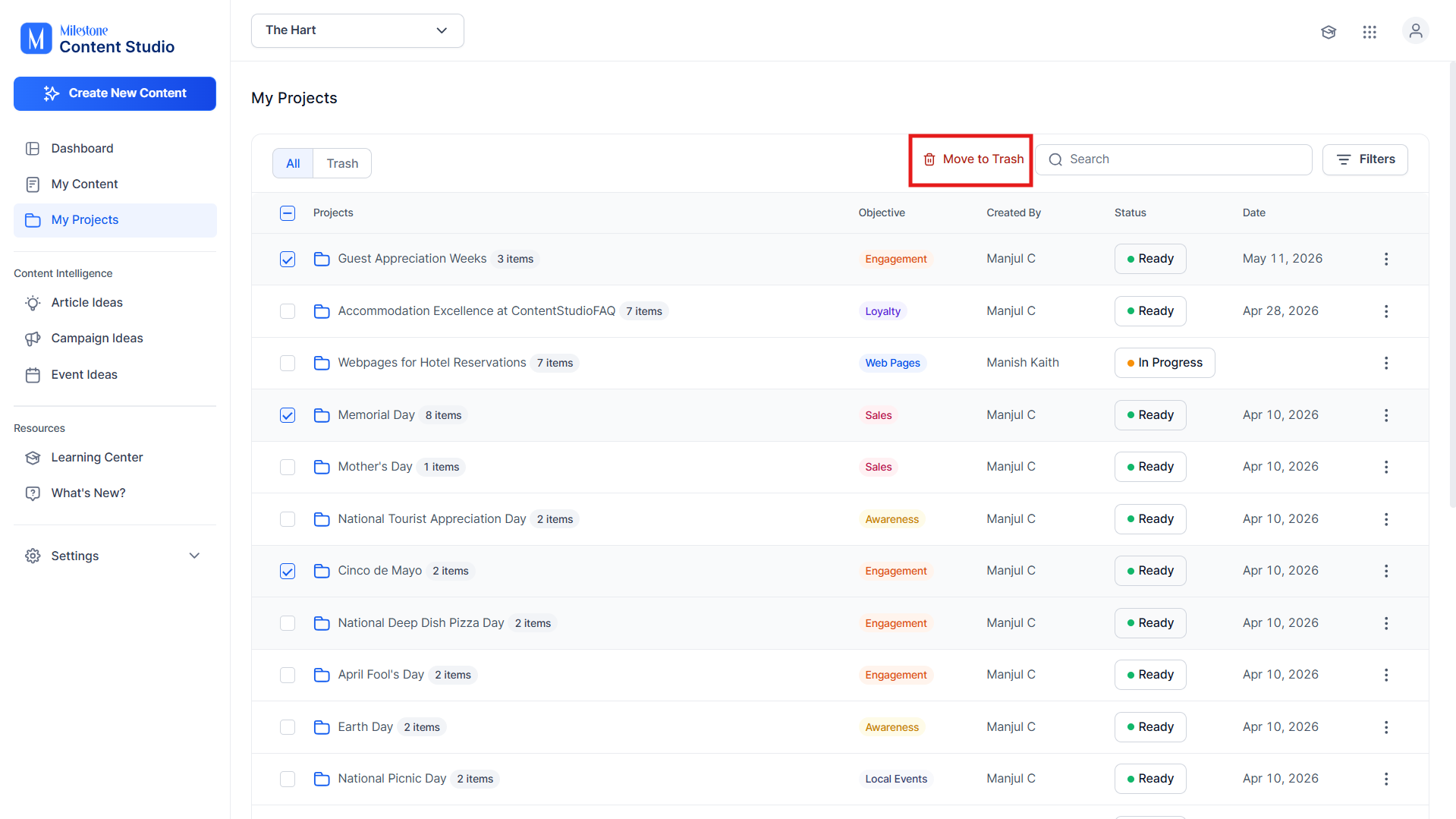1456x819 pixels.
Task: Open more options for Earth Day project
Action: [x=1386, y=727]
